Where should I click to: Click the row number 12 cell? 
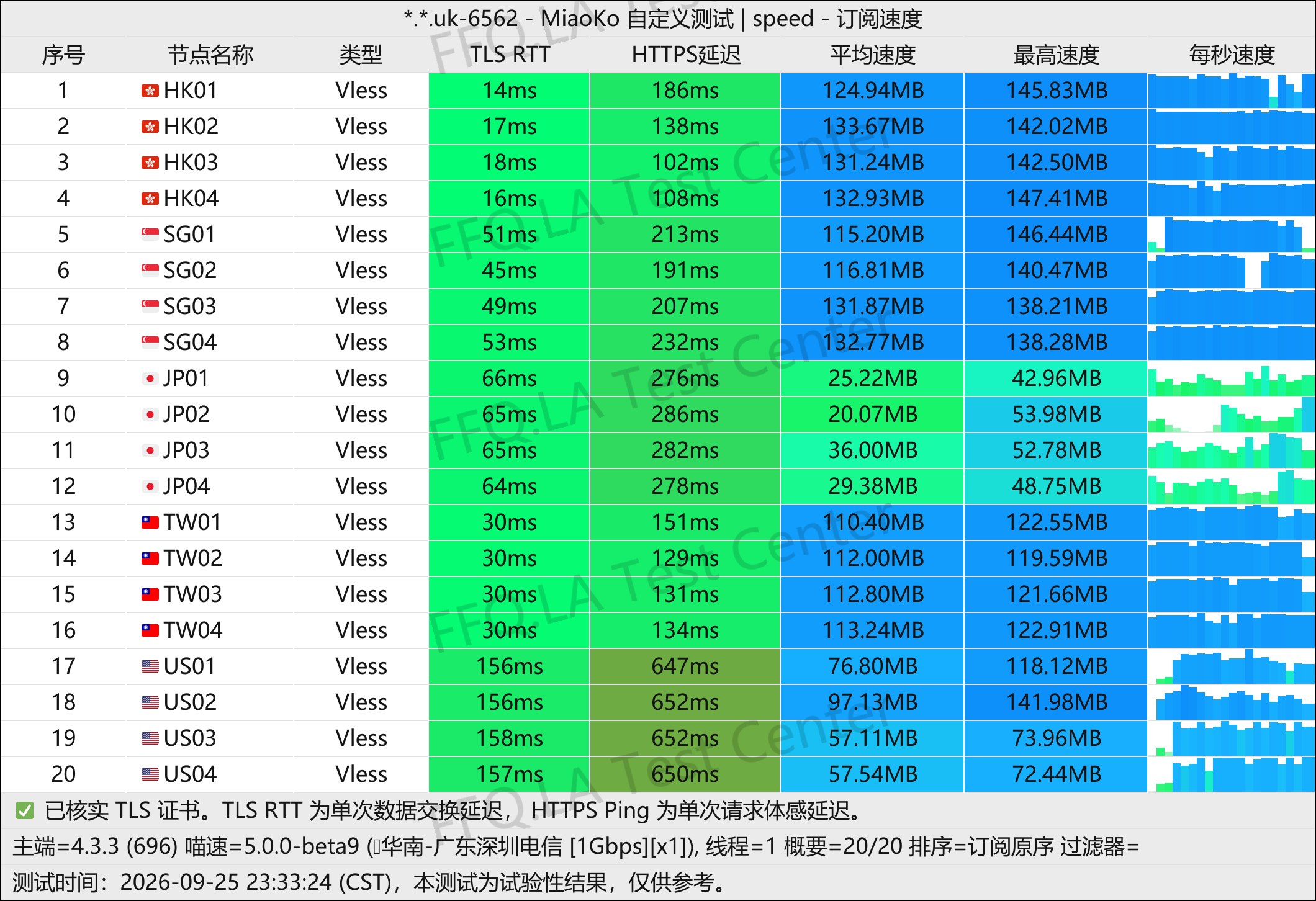[63, 486]
